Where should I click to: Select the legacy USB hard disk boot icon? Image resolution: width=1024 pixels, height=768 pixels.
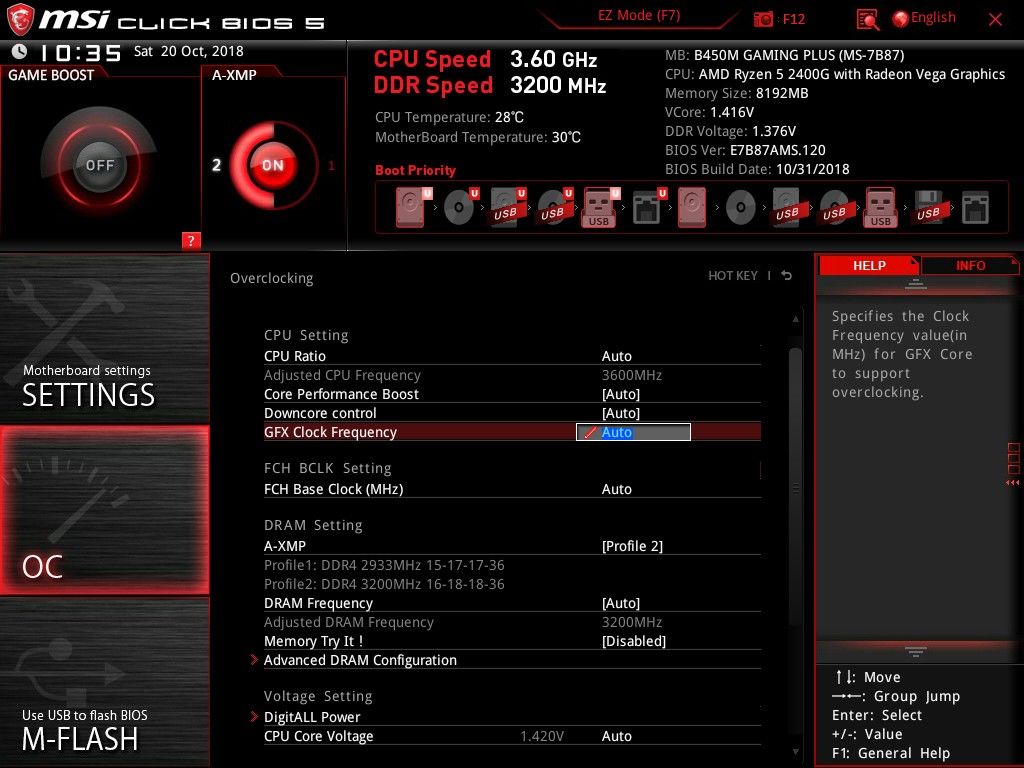pyautogui.click(x=788, y=208)
